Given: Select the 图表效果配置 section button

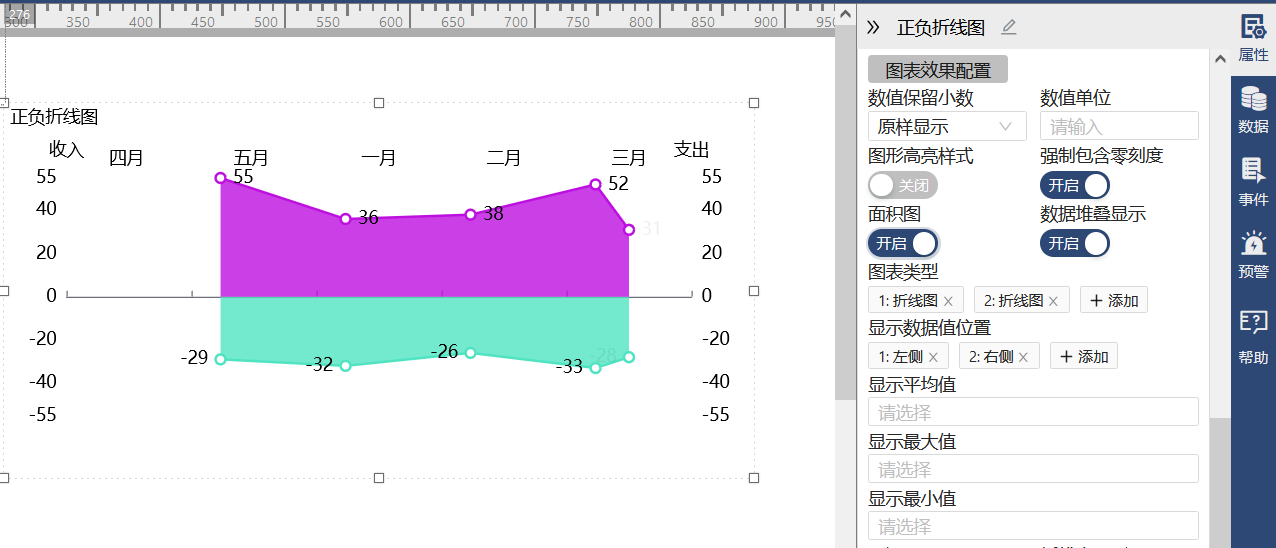Looking at the screenshot, I should click(x=938, y=70).
